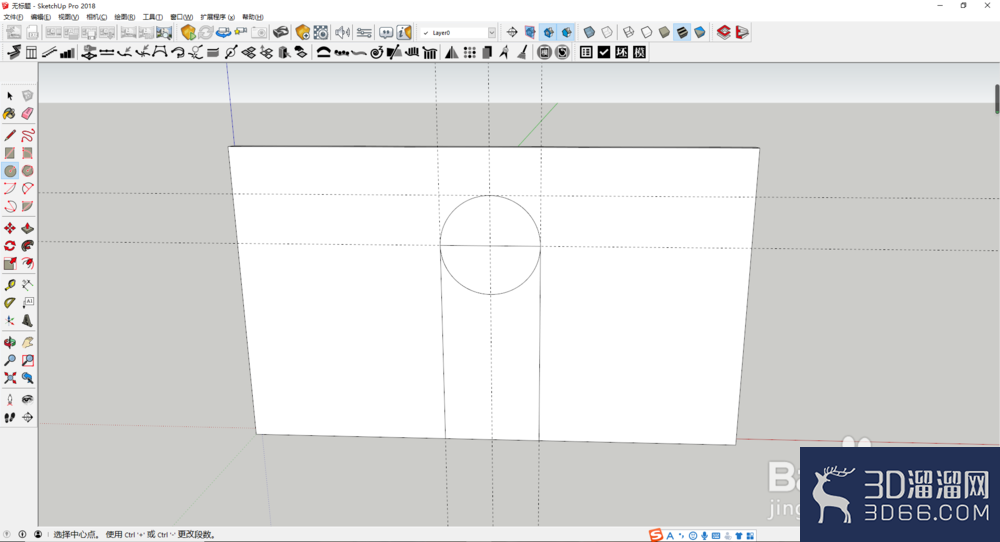Pick the Paint Bucket tool
1000x542 pixels.
10,114
